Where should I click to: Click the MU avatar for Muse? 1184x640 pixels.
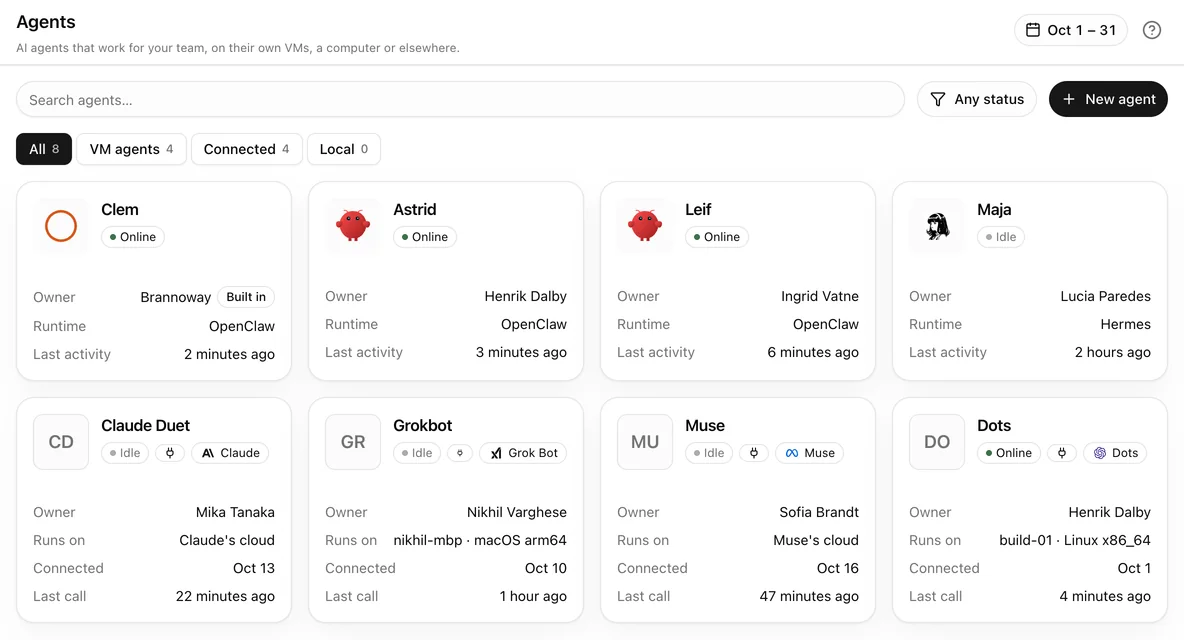(x=645, y=442)
